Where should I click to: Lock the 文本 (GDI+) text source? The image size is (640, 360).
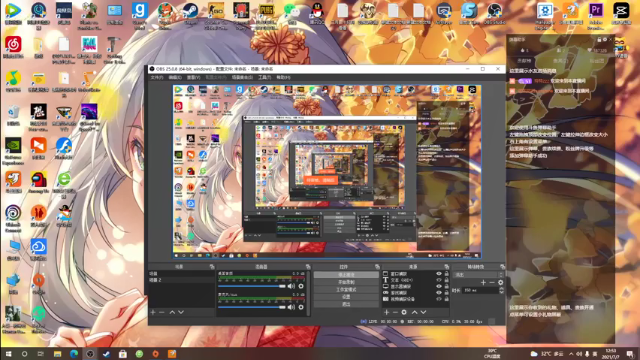coord(447,280)
